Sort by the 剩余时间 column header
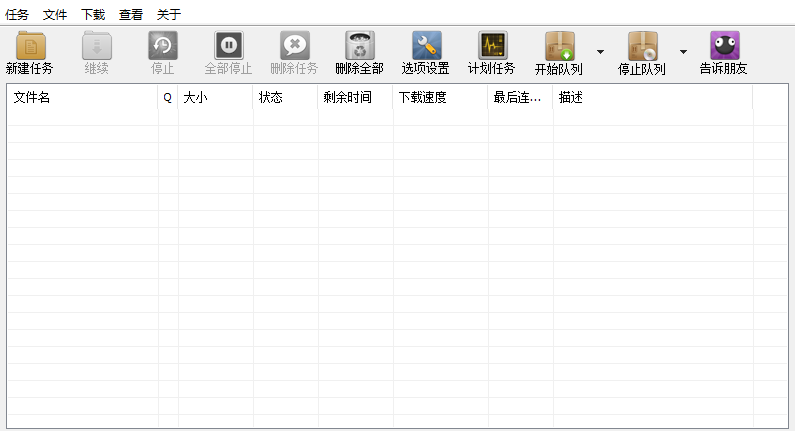 [x=355, y=97]
